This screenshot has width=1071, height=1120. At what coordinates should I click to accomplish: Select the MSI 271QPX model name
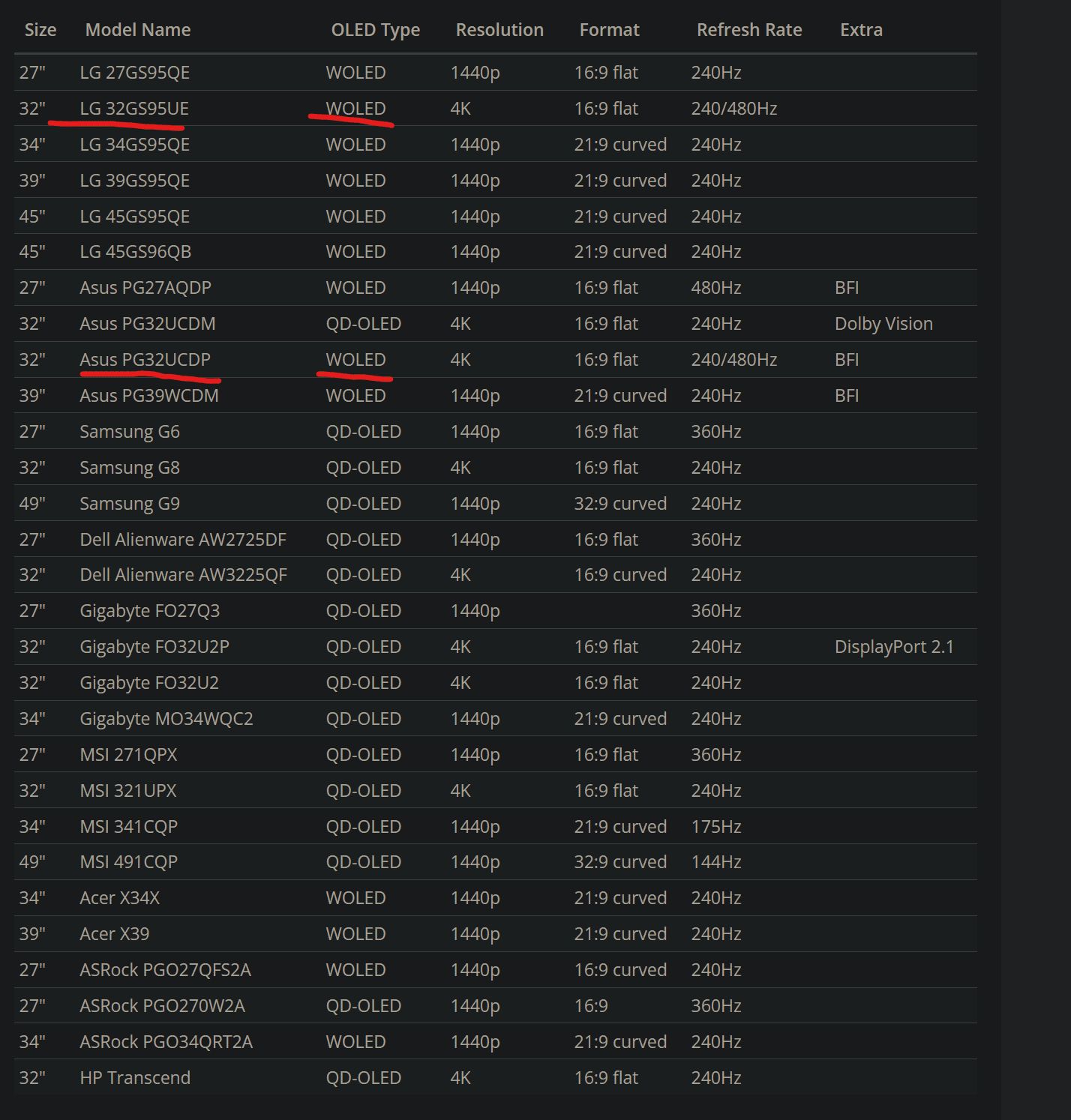pos(129,755)
